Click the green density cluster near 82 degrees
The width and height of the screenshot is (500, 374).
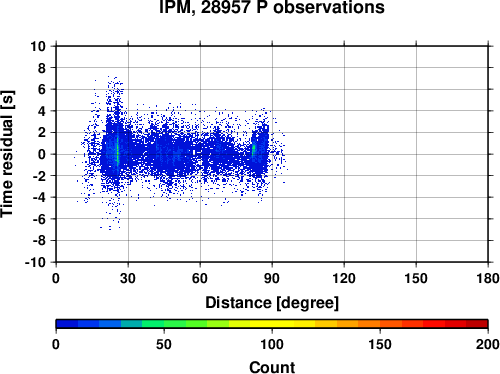[x=254, y=150]
